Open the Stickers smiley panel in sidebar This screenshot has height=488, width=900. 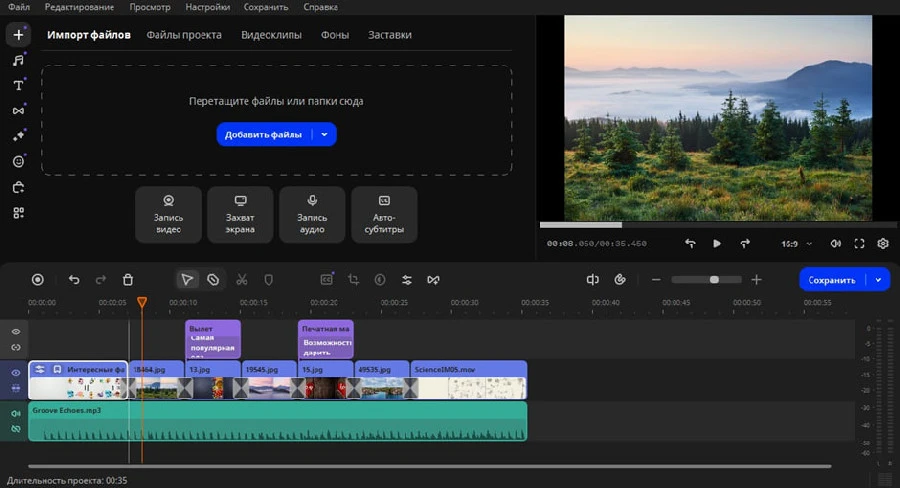coord(18,161)
